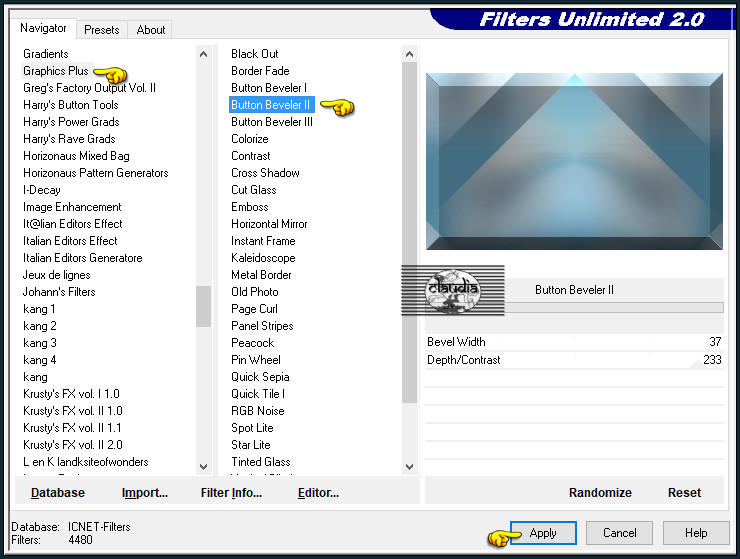Select the Button Beveler II filter
740x559 pixels.
(x=271, y=105)
